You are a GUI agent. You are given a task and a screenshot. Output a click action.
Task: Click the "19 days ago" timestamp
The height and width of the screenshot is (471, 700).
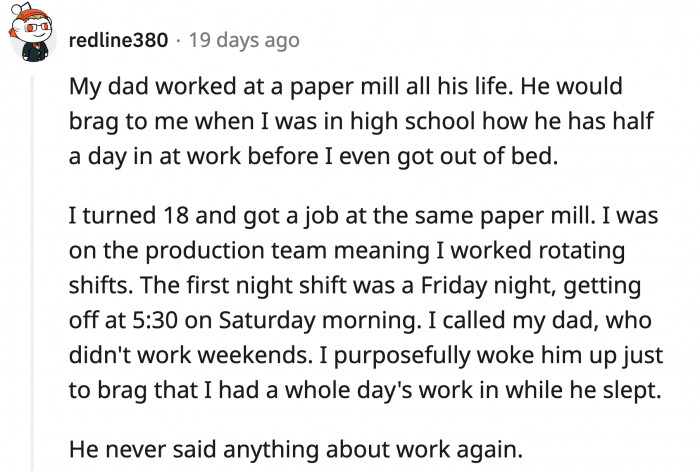pyautogui.click(x=245, y=41)
